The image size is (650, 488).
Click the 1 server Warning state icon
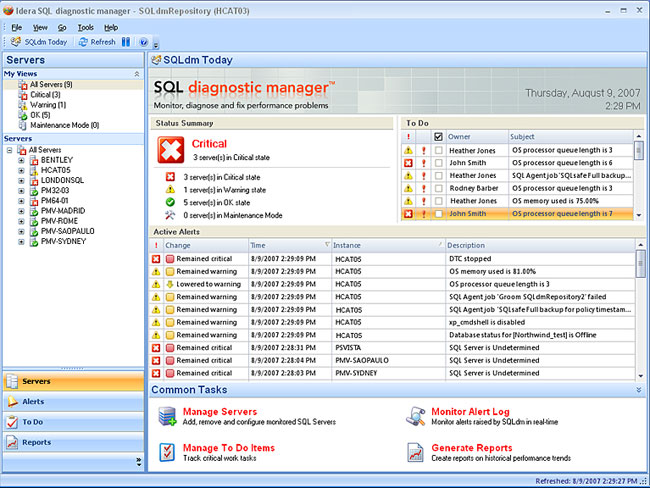(x=170, y=189)
